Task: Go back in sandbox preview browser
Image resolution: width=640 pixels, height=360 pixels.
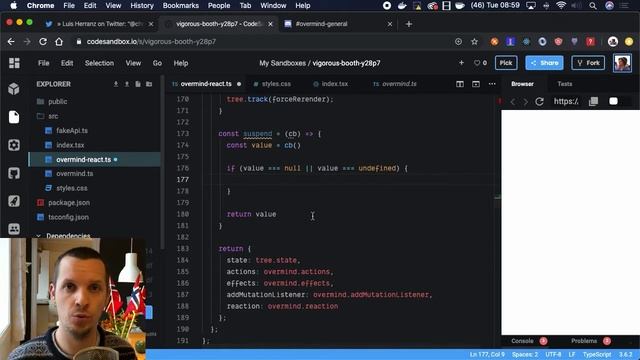Action: tap(513, 102)
